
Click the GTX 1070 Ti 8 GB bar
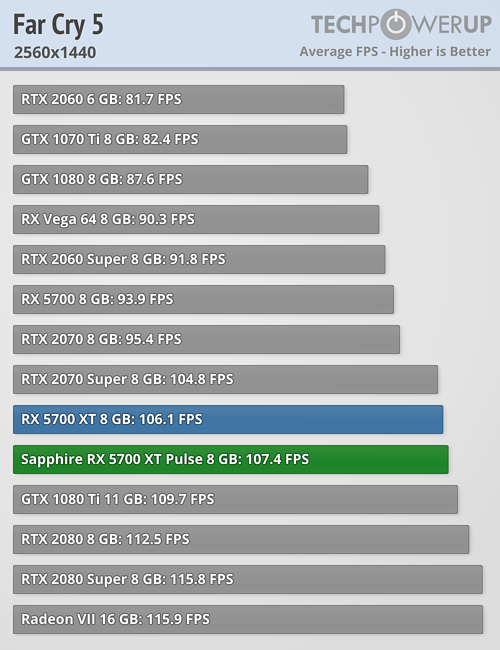(180, 139)
